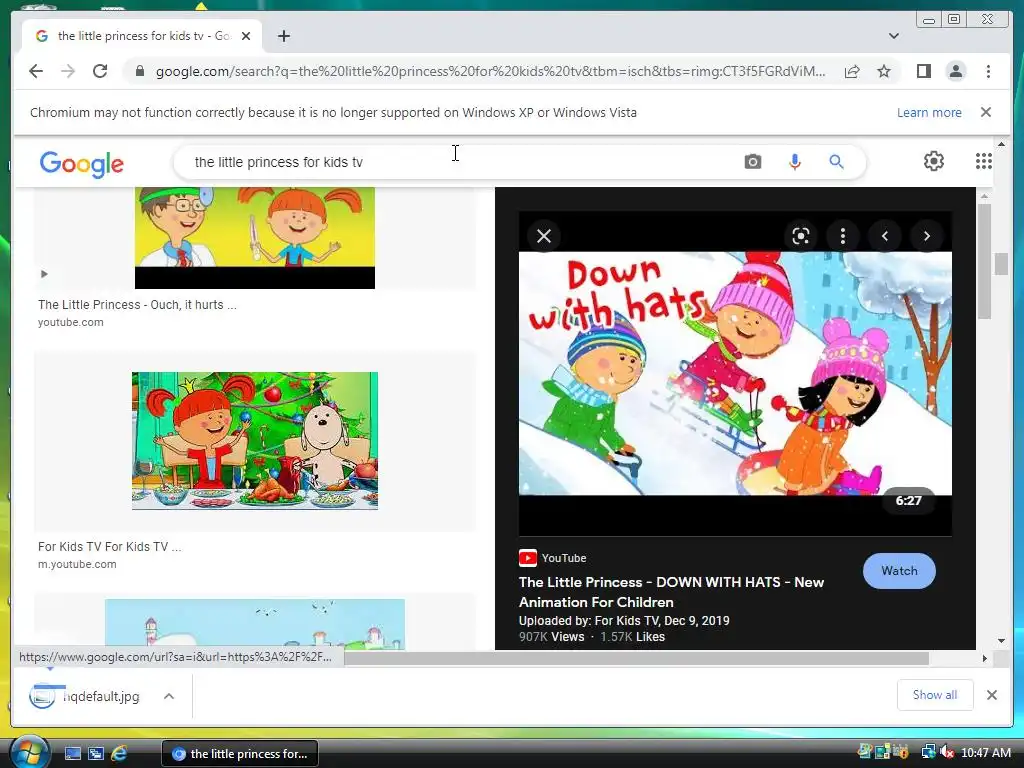
Task: Open Christmas dinner result thumbnail
Action: [255, 441]
